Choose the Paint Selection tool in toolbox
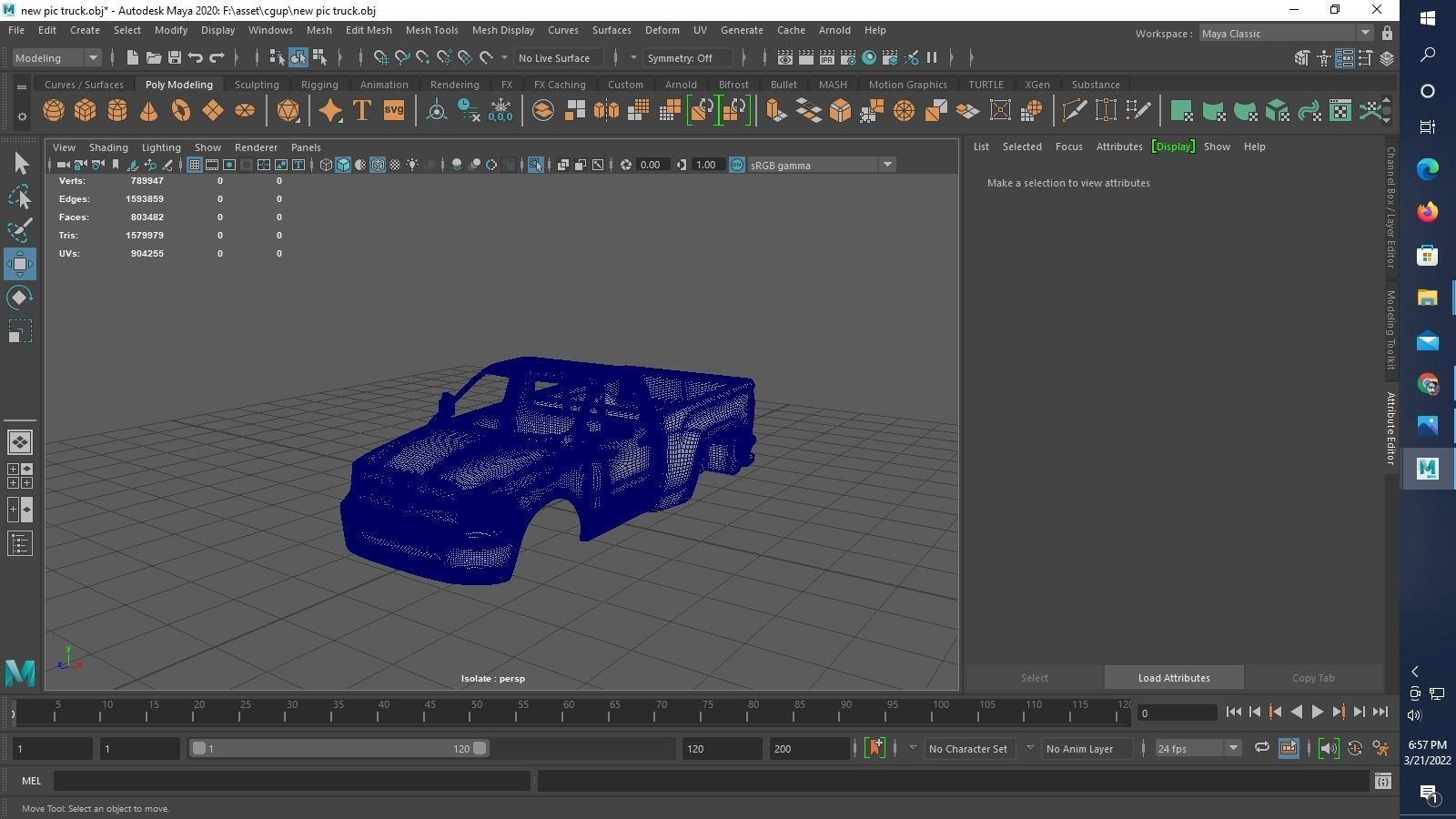The image size is (1456, 819). tap(20, 230)
